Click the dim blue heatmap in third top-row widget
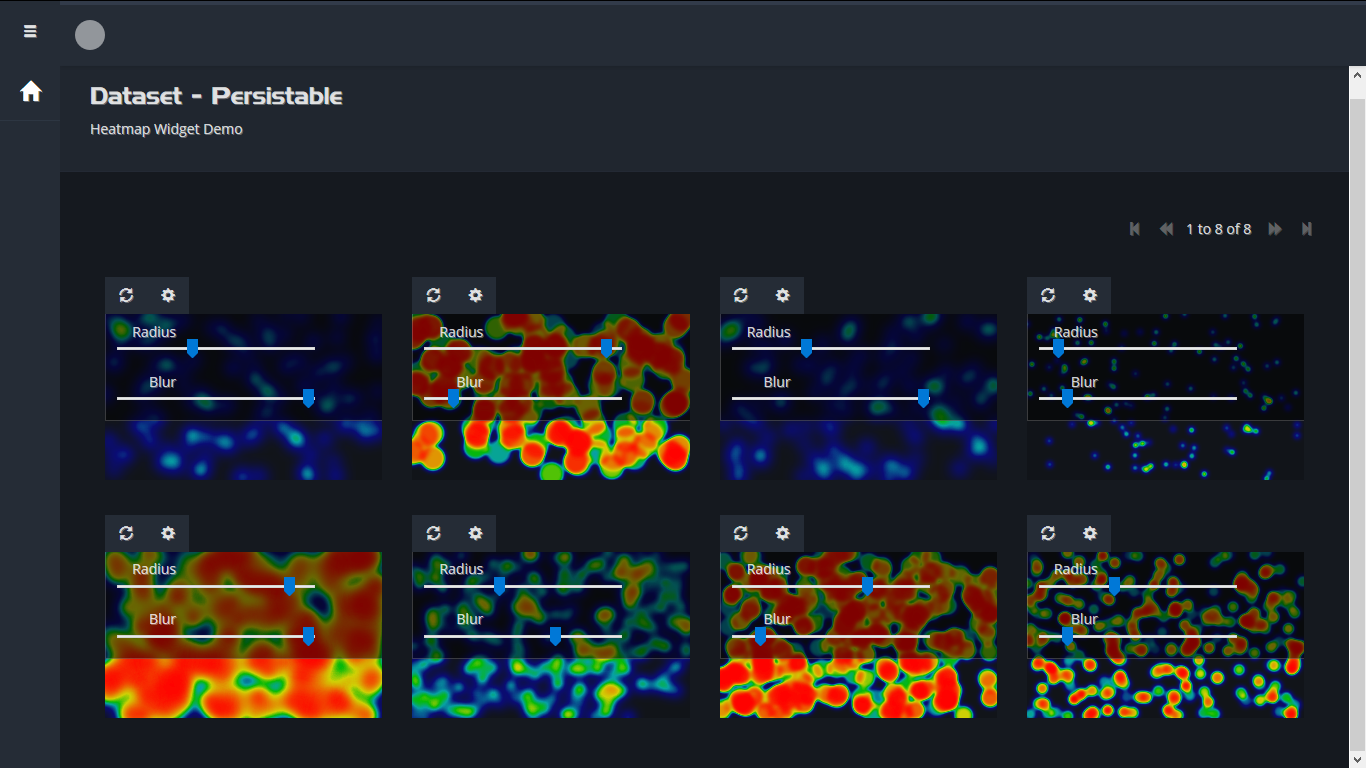The image size is (1366, 768). point(858,397)
